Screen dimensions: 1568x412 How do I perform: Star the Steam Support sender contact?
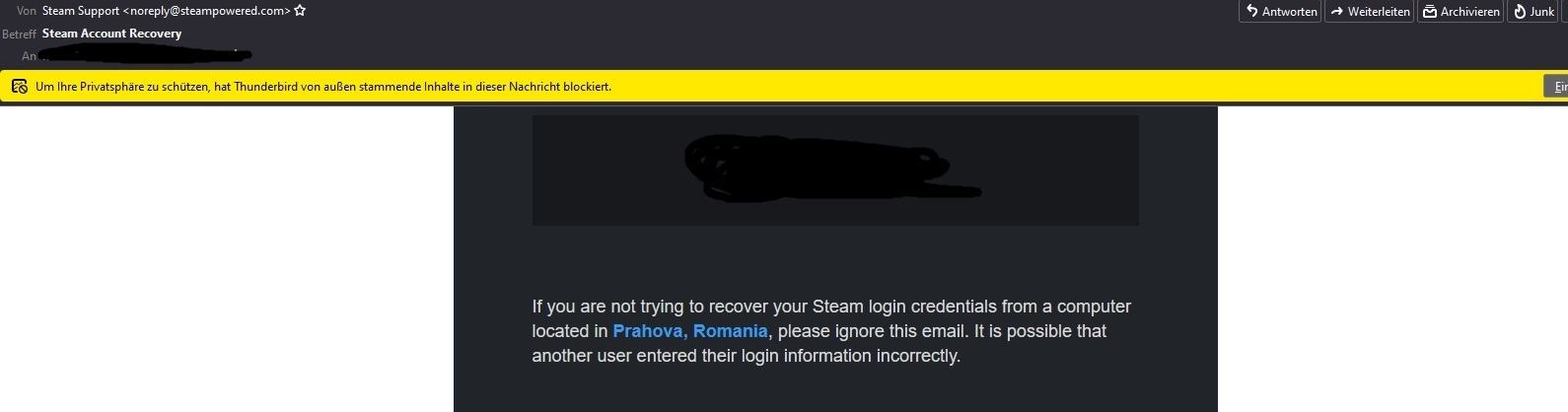point(300,11)
